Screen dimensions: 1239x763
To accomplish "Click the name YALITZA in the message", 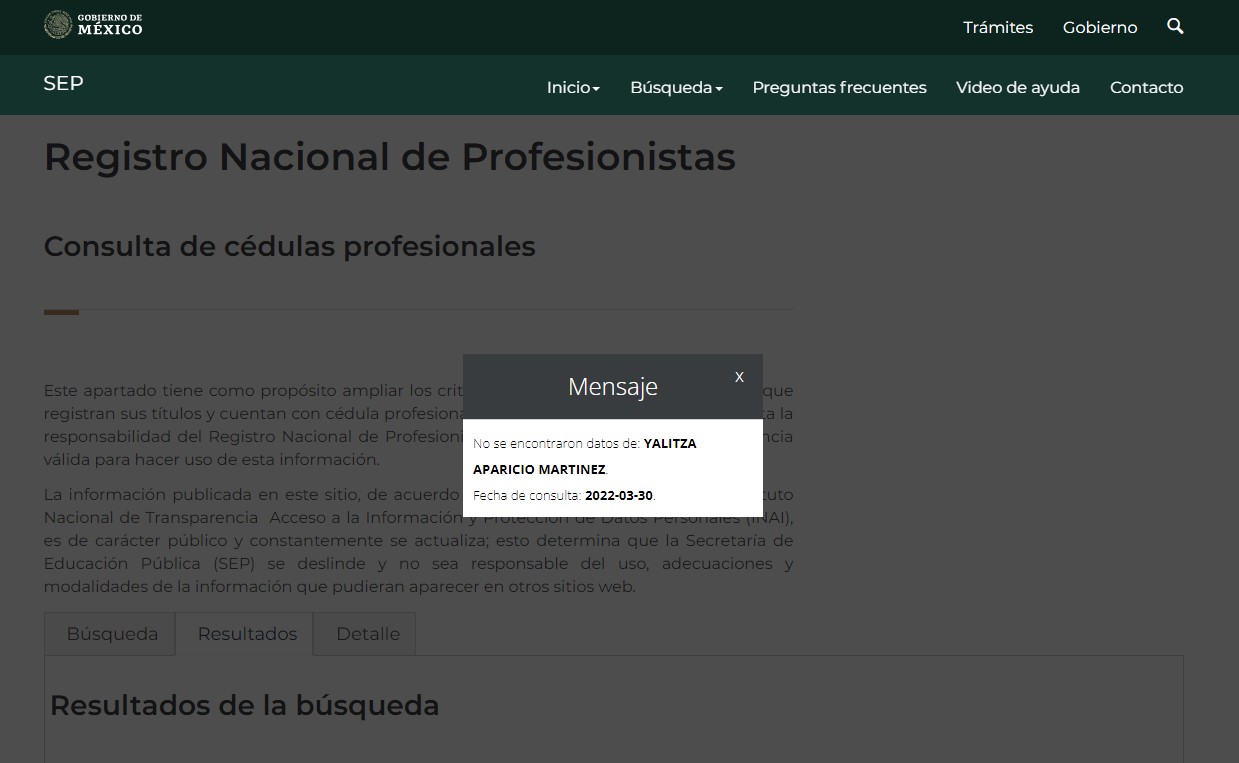I will (x=670, y=443).
